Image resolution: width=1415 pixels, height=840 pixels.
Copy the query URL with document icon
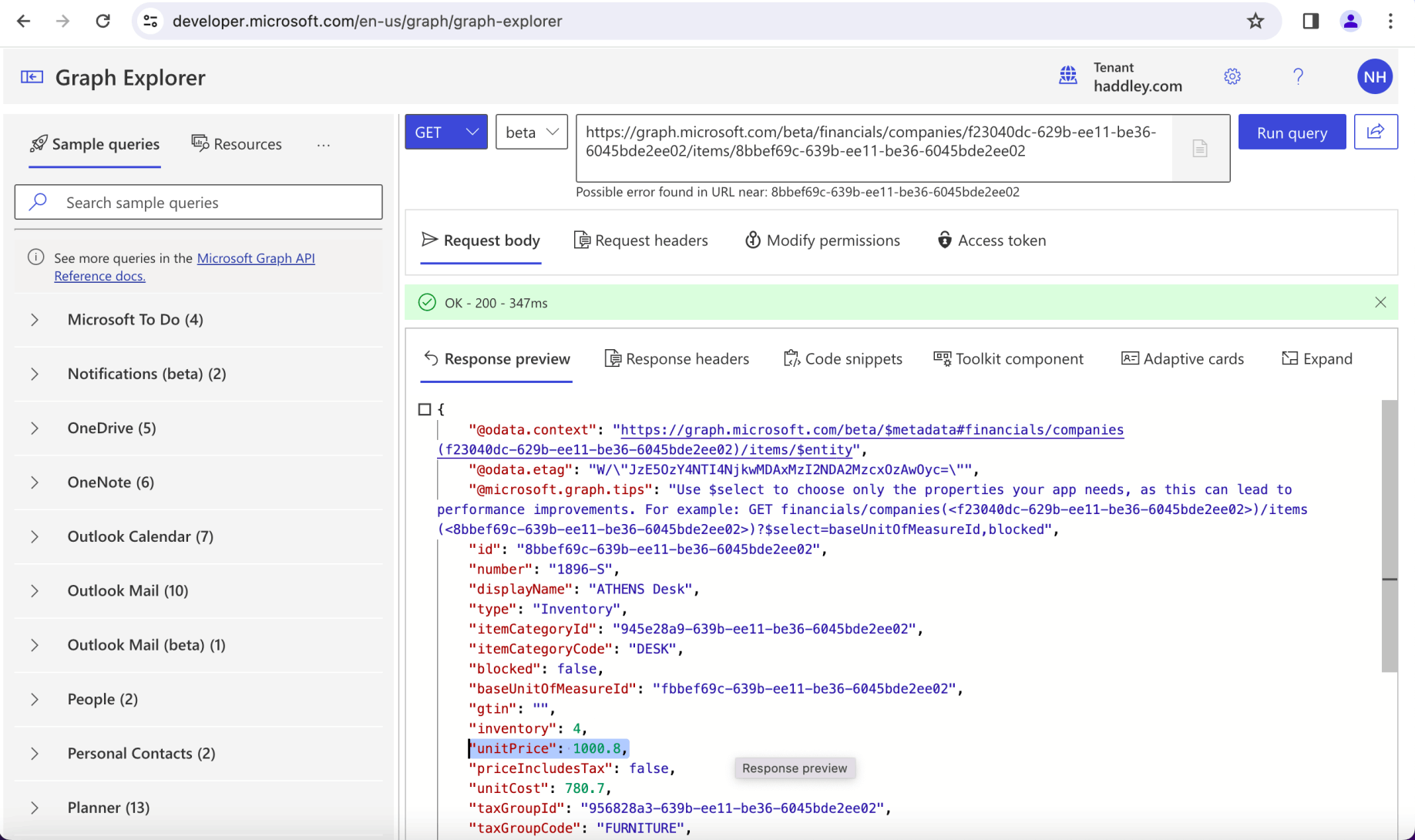coord(1199,149)
